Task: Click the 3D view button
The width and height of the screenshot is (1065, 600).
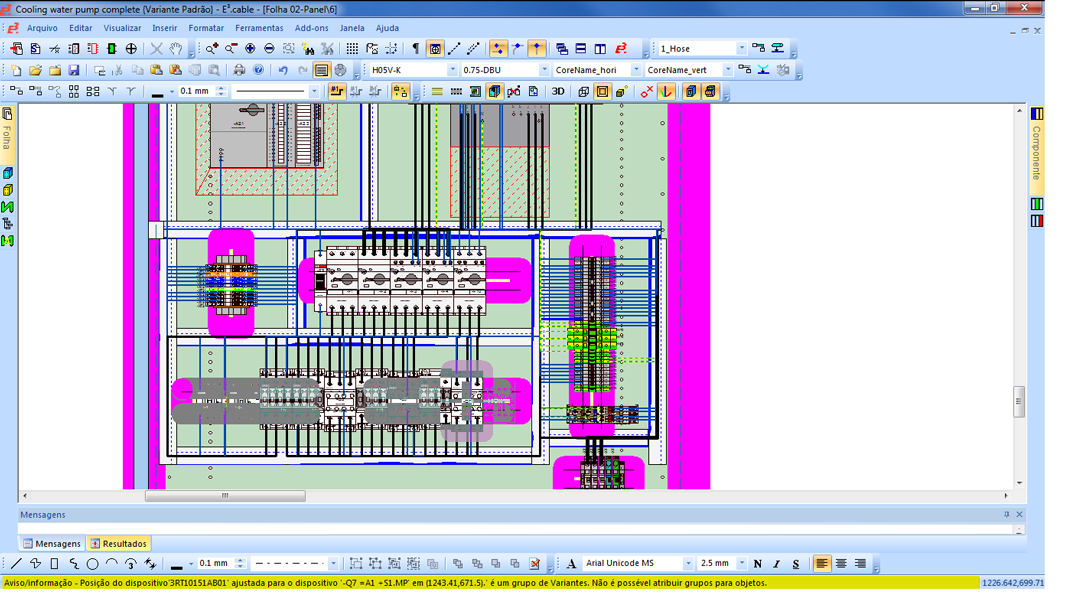Action: [558, 92]
